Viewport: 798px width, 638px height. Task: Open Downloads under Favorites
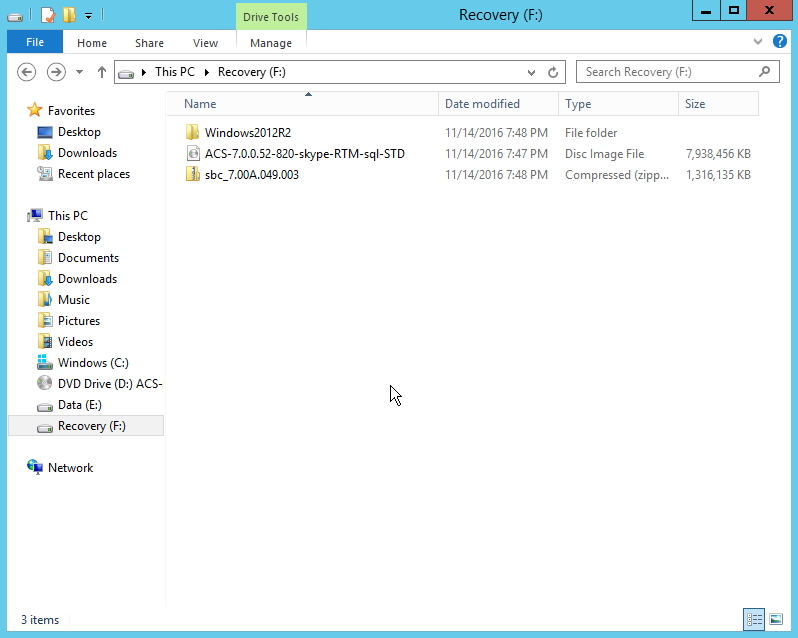click(x=88, y=153)
